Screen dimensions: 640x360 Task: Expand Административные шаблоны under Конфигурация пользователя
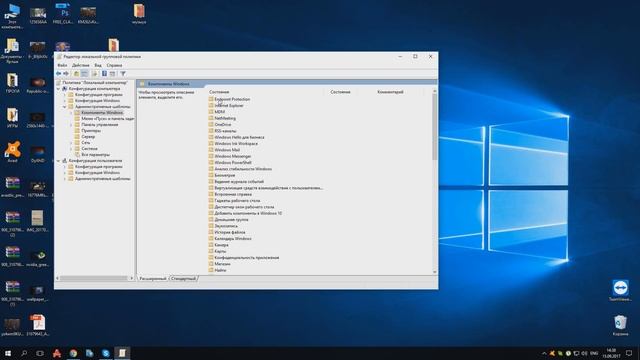tap(64, 179)
